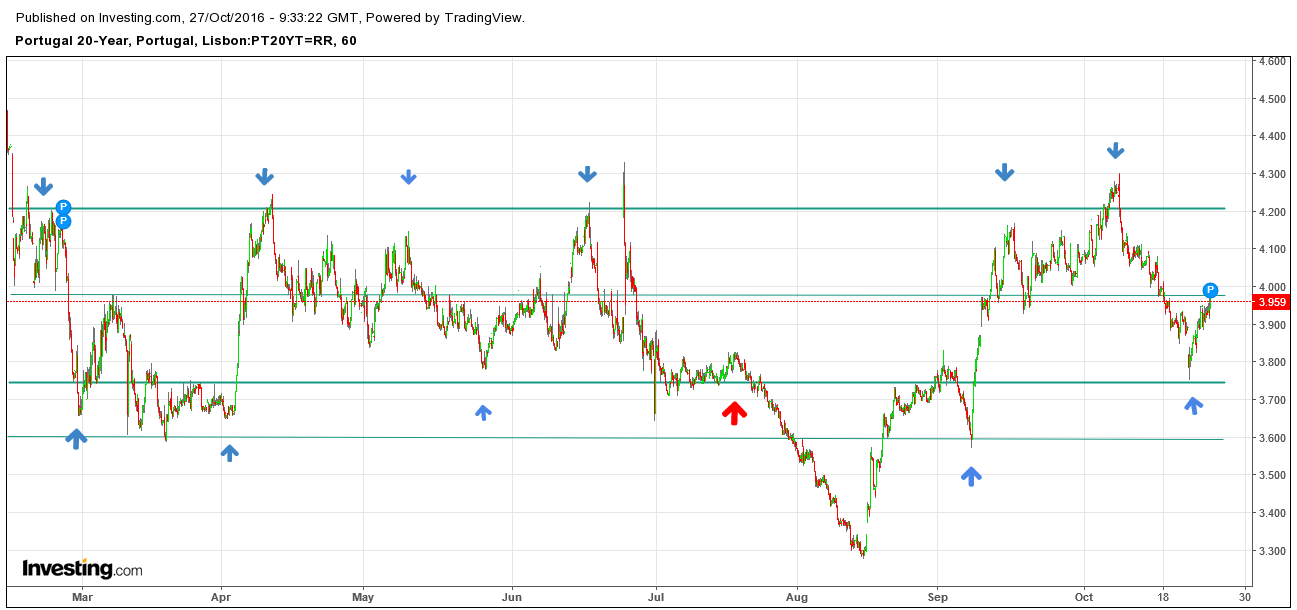Click the 3.900 price axis label
Viewport: 1297px width, 610px height.
point(1272,325)
